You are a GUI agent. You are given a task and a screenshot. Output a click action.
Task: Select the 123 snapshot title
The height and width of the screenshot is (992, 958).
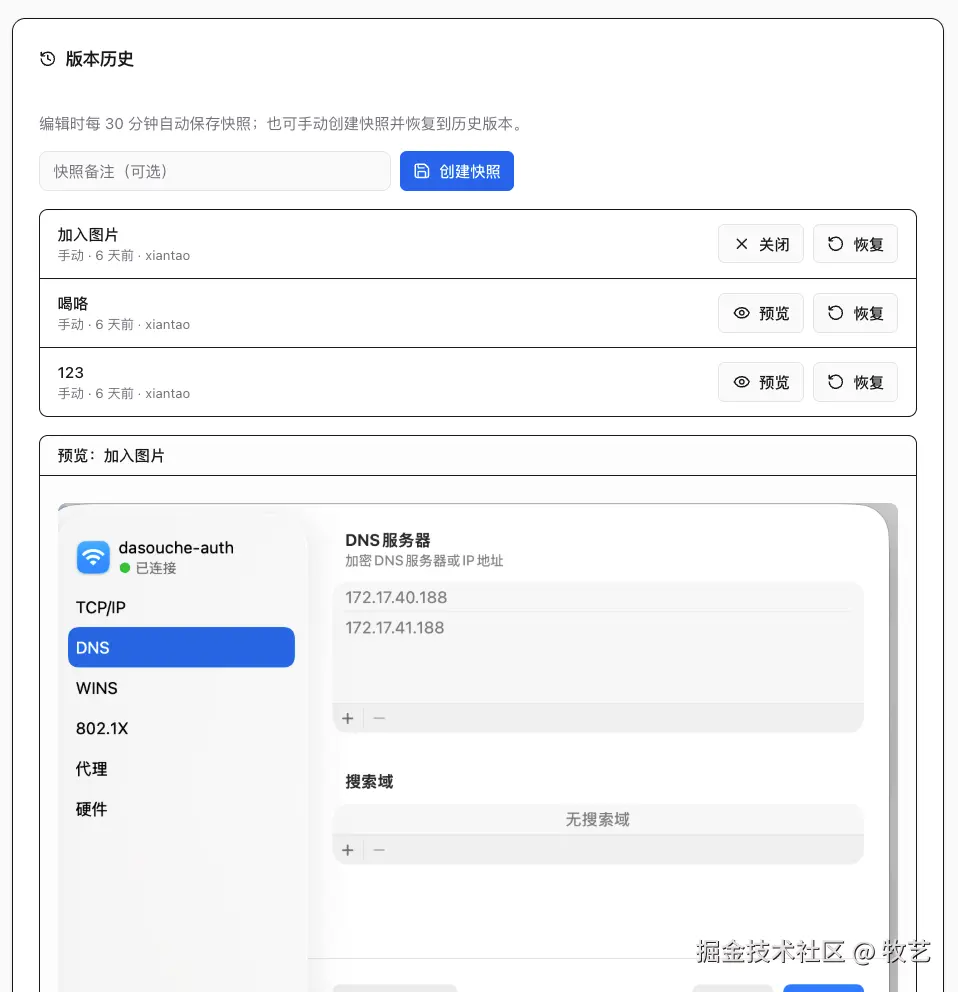(70, 373)
